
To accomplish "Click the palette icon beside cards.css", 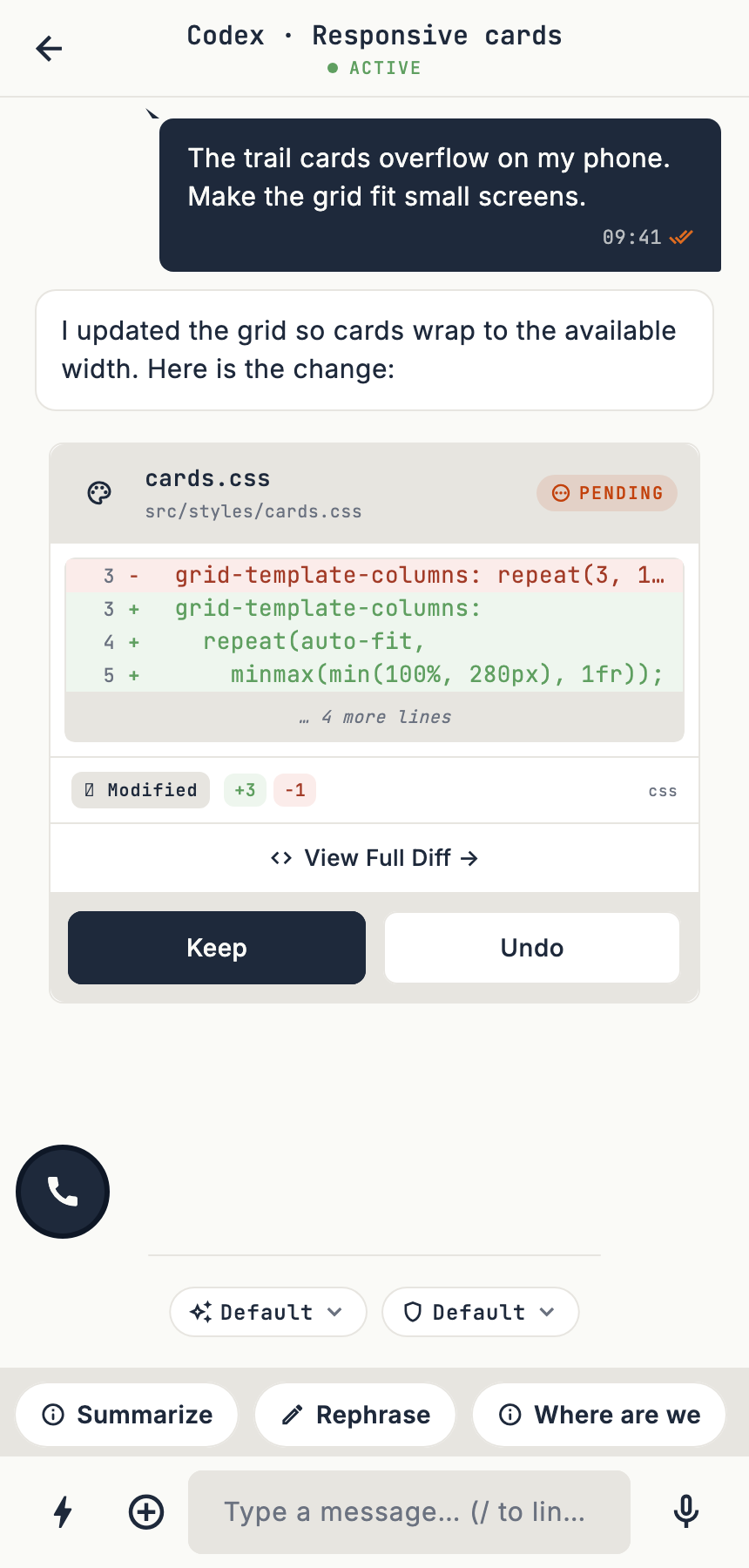I will pyautogui.click(x=100, y=493).
